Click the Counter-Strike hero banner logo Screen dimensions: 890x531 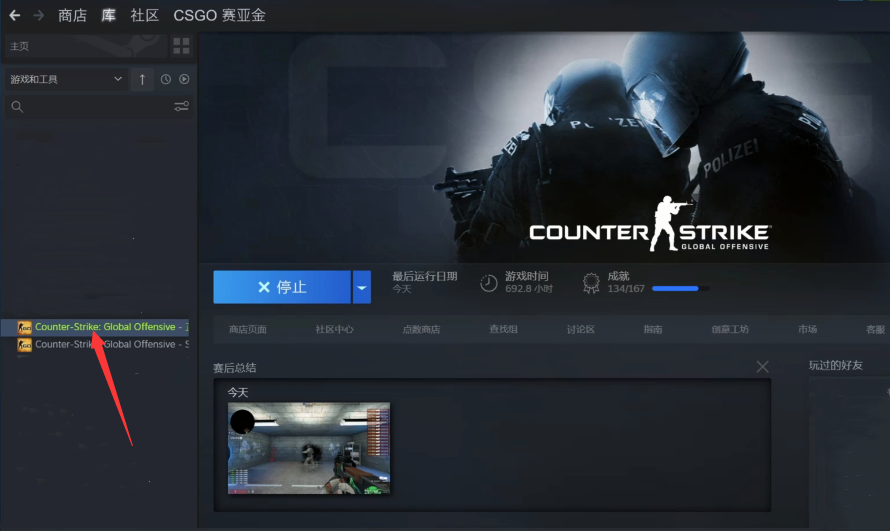649,225
